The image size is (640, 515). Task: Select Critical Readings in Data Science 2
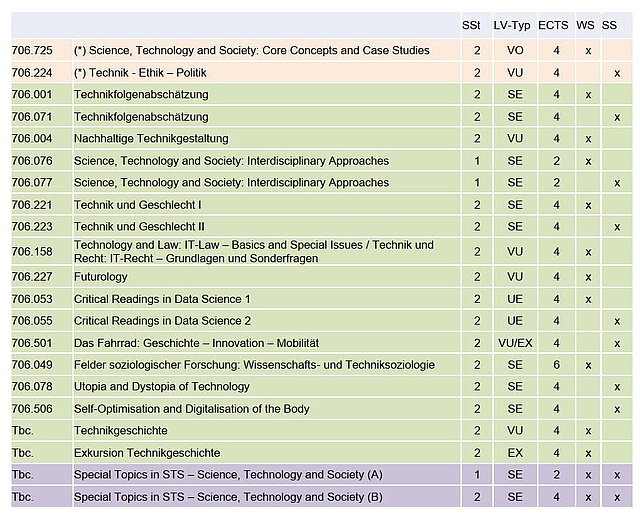[x=162, y=321]
